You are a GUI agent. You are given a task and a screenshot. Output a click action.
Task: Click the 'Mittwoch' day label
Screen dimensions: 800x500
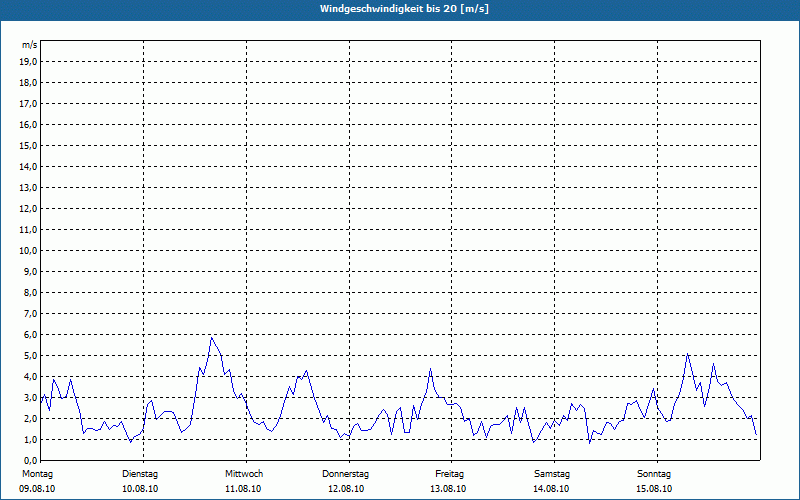[244, 474]
